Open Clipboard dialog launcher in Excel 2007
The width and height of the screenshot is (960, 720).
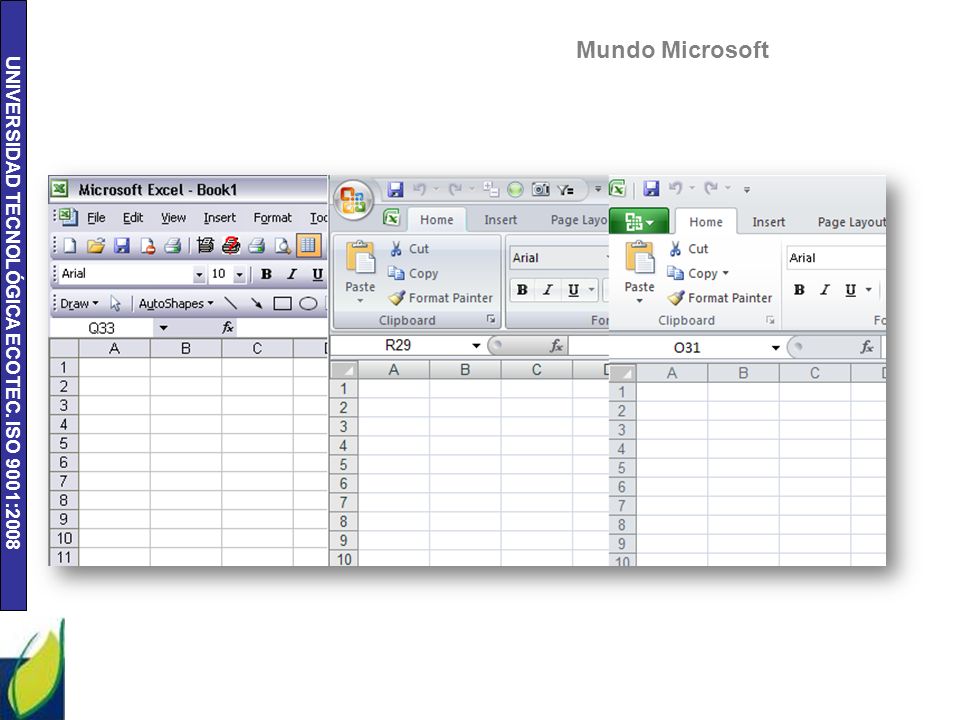point(490,319)
